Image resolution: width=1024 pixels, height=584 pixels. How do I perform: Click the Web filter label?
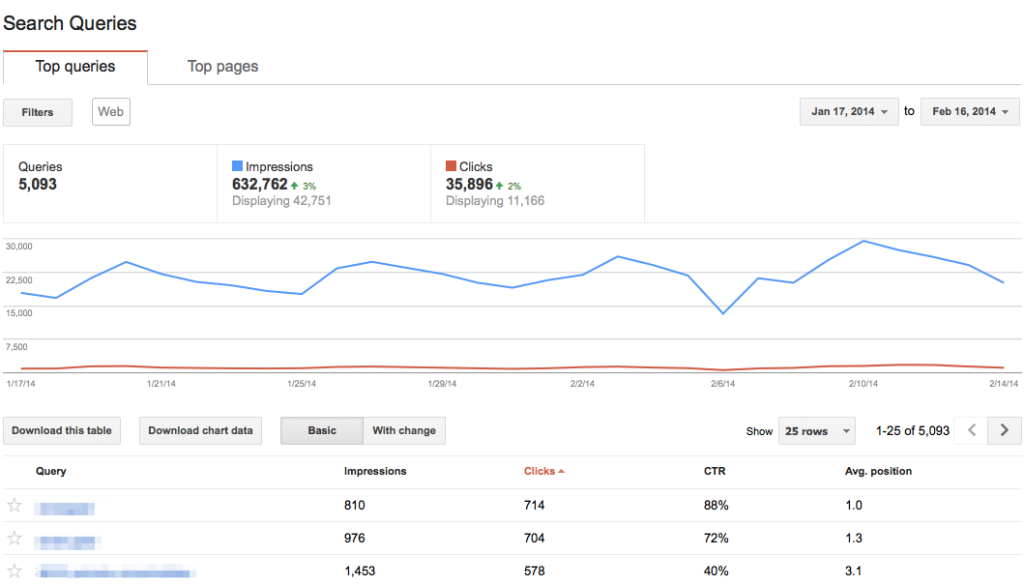click(111, 112)
